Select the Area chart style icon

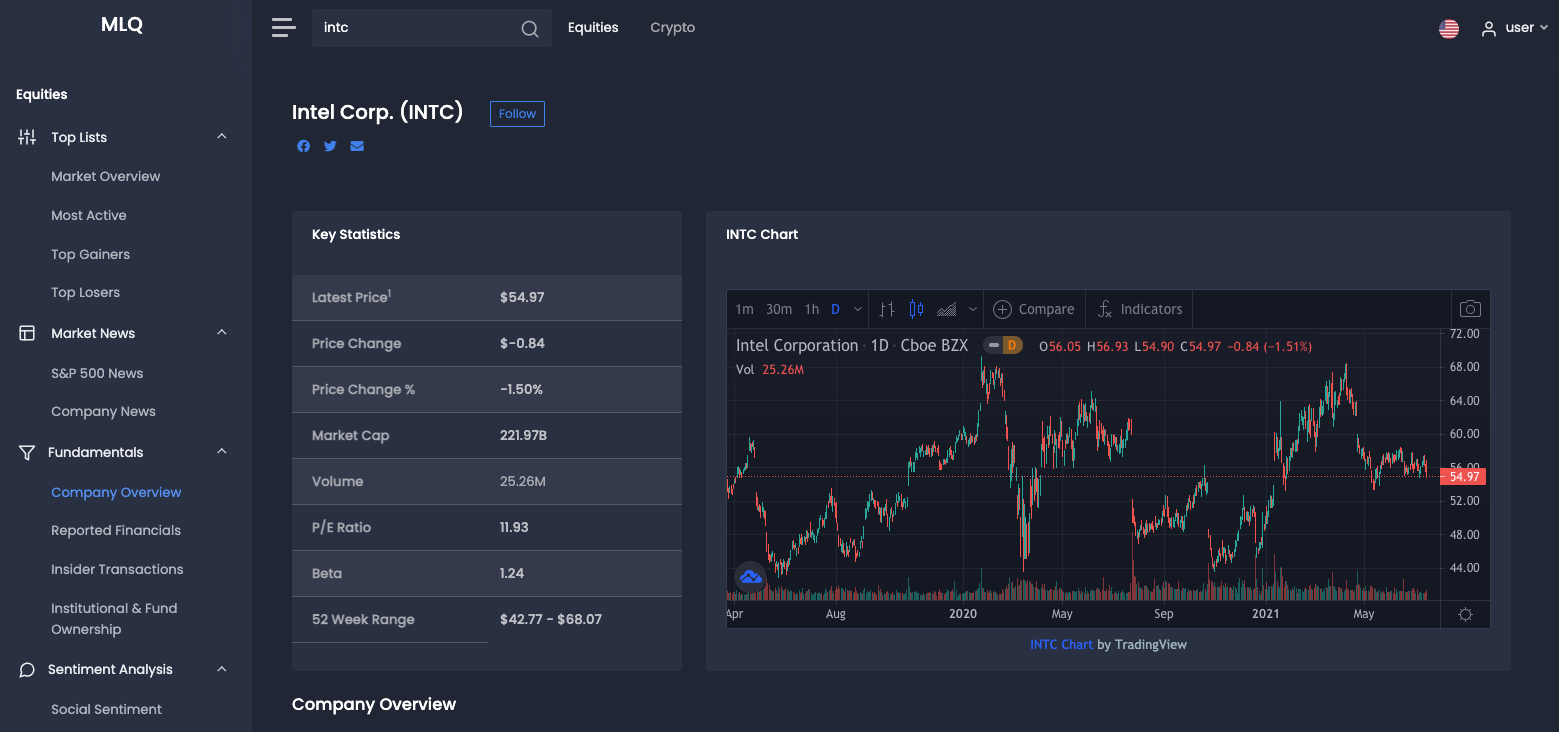(x=946, y=309)
